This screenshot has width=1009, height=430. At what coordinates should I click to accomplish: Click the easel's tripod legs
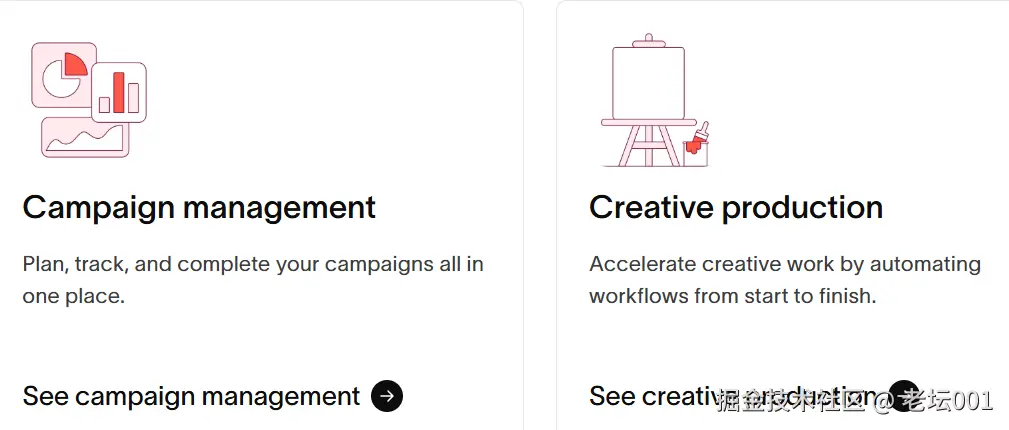point(647,147)
